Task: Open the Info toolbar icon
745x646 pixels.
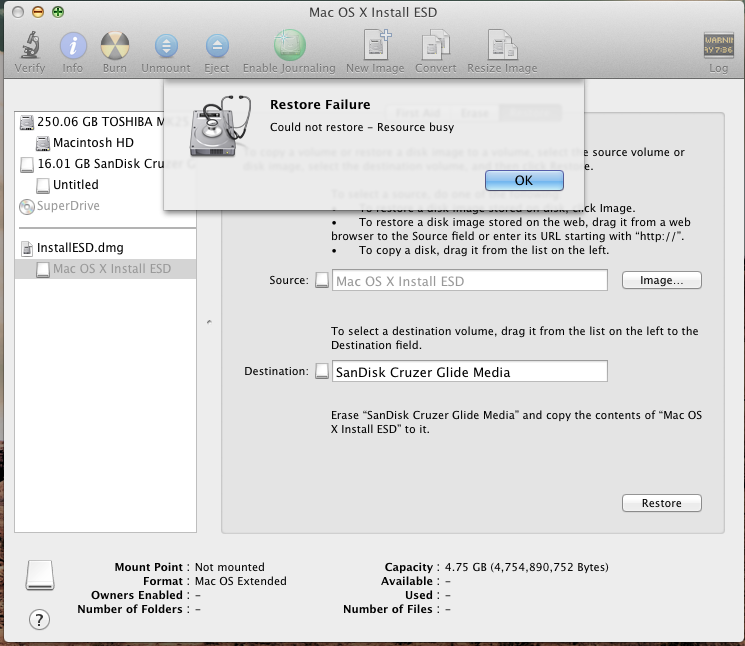Action: point(73,52)
